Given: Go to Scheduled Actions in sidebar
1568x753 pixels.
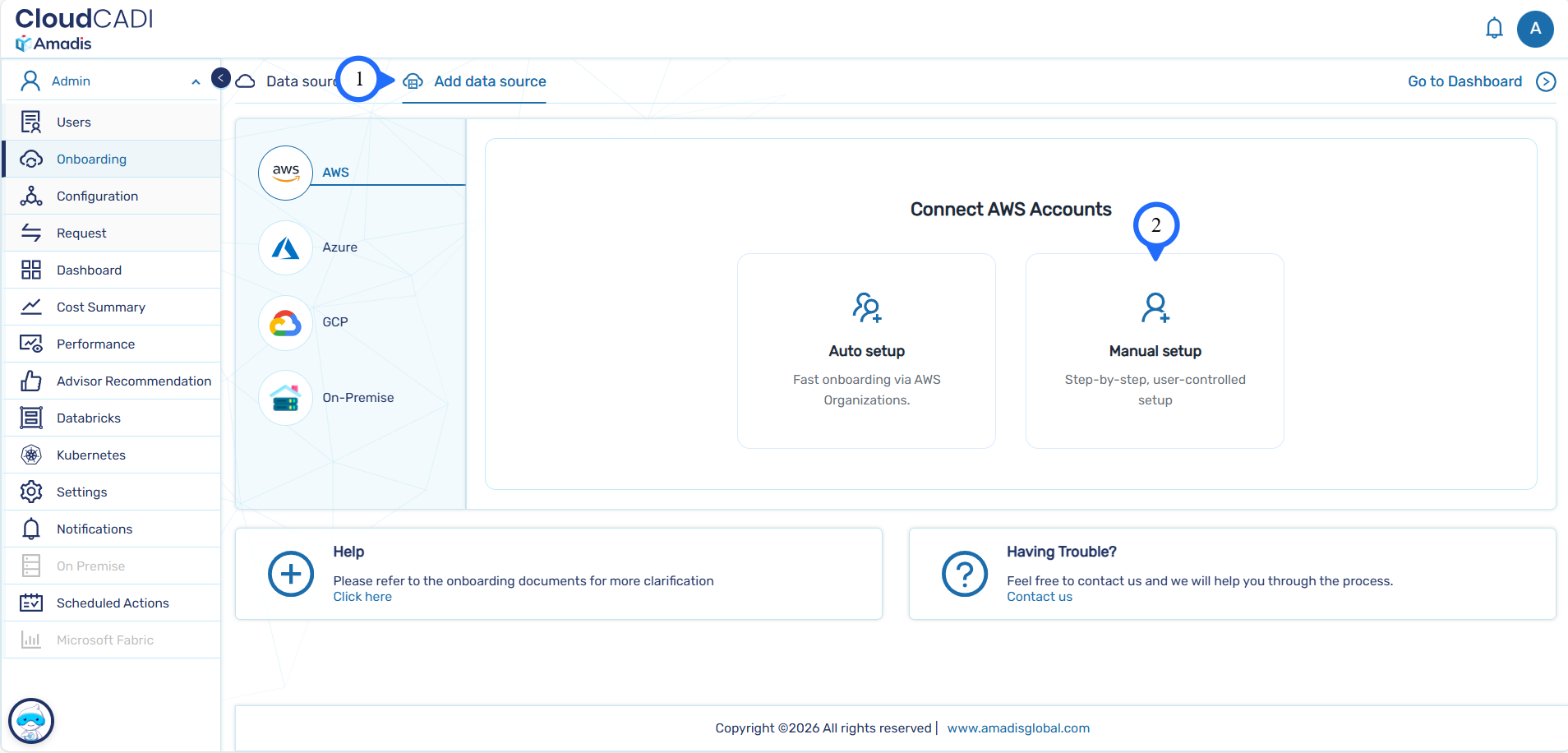Looking at the screenshot, I should (x=112, y=603).
